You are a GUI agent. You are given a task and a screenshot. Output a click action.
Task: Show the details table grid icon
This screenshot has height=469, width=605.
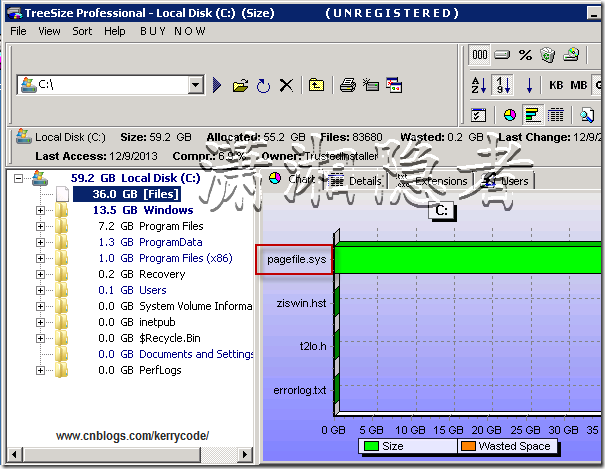pyautogui.click(x=556, y=115)
